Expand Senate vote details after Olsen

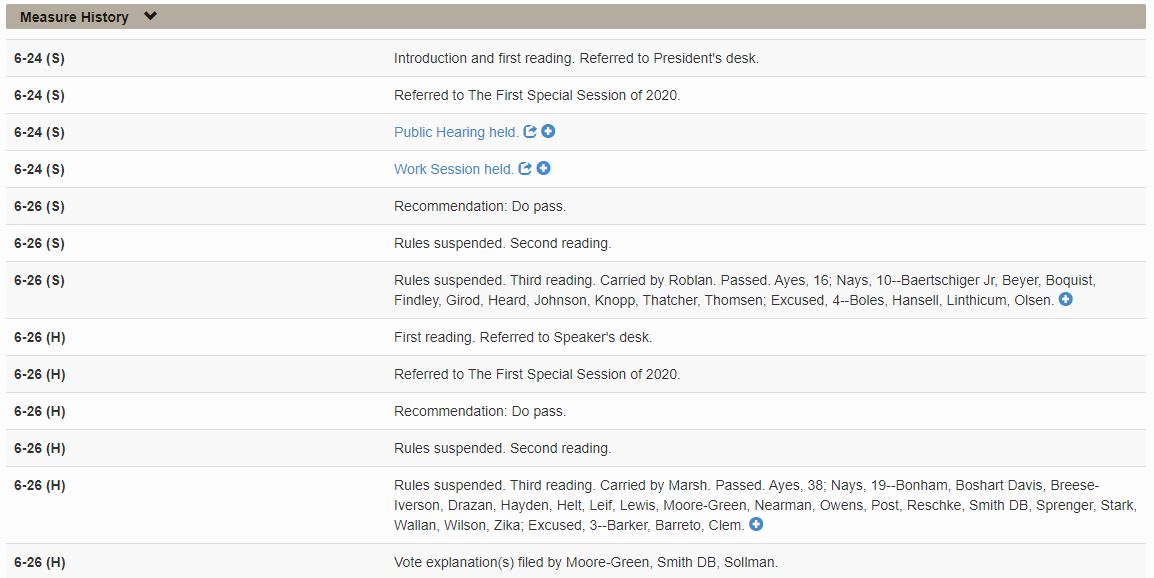(x=1066, y=299)
